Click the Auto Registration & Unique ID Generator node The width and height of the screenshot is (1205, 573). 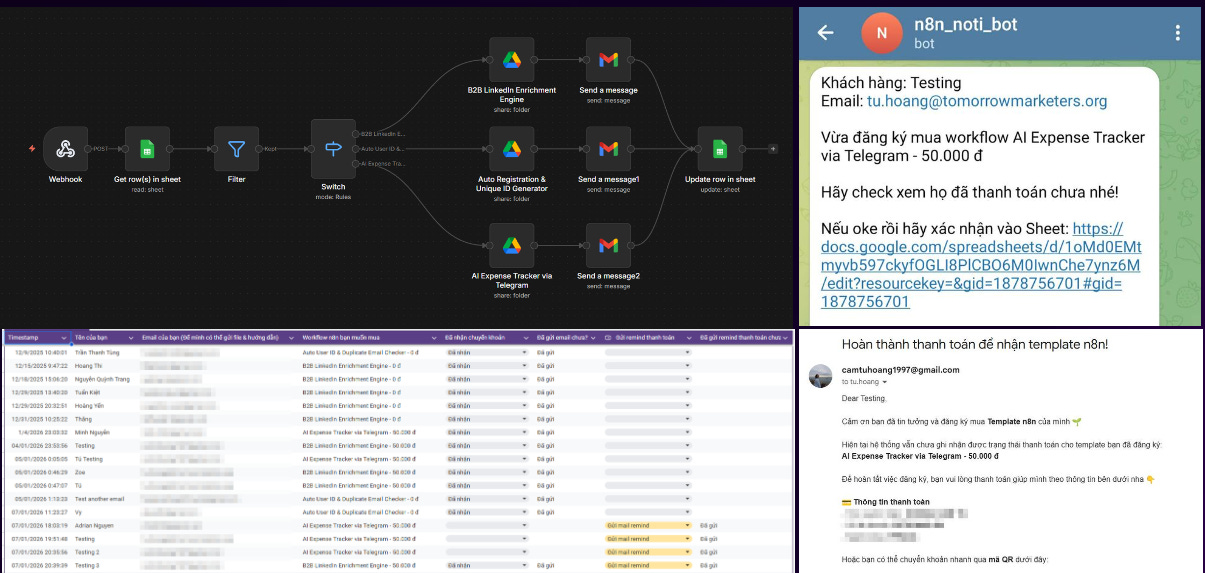[511, 149]
